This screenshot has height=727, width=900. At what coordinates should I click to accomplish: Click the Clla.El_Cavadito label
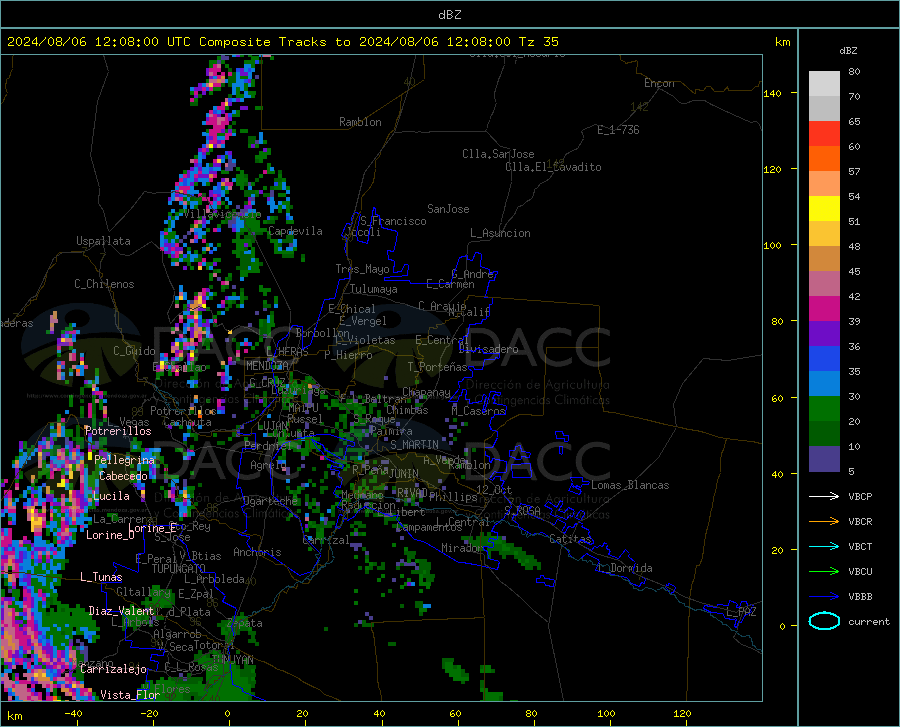[553, 167]
